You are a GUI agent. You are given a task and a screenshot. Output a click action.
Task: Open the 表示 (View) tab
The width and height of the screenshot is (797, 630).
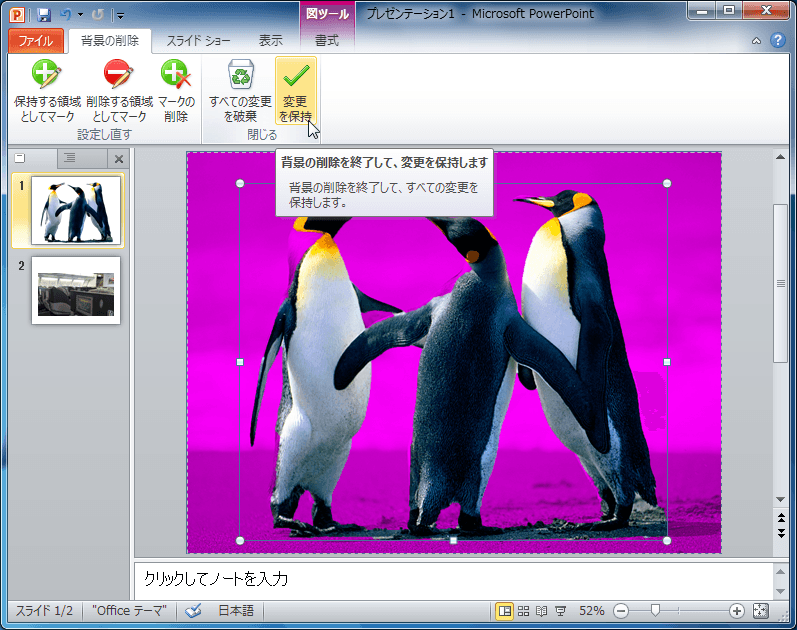(x=270, y=41)
